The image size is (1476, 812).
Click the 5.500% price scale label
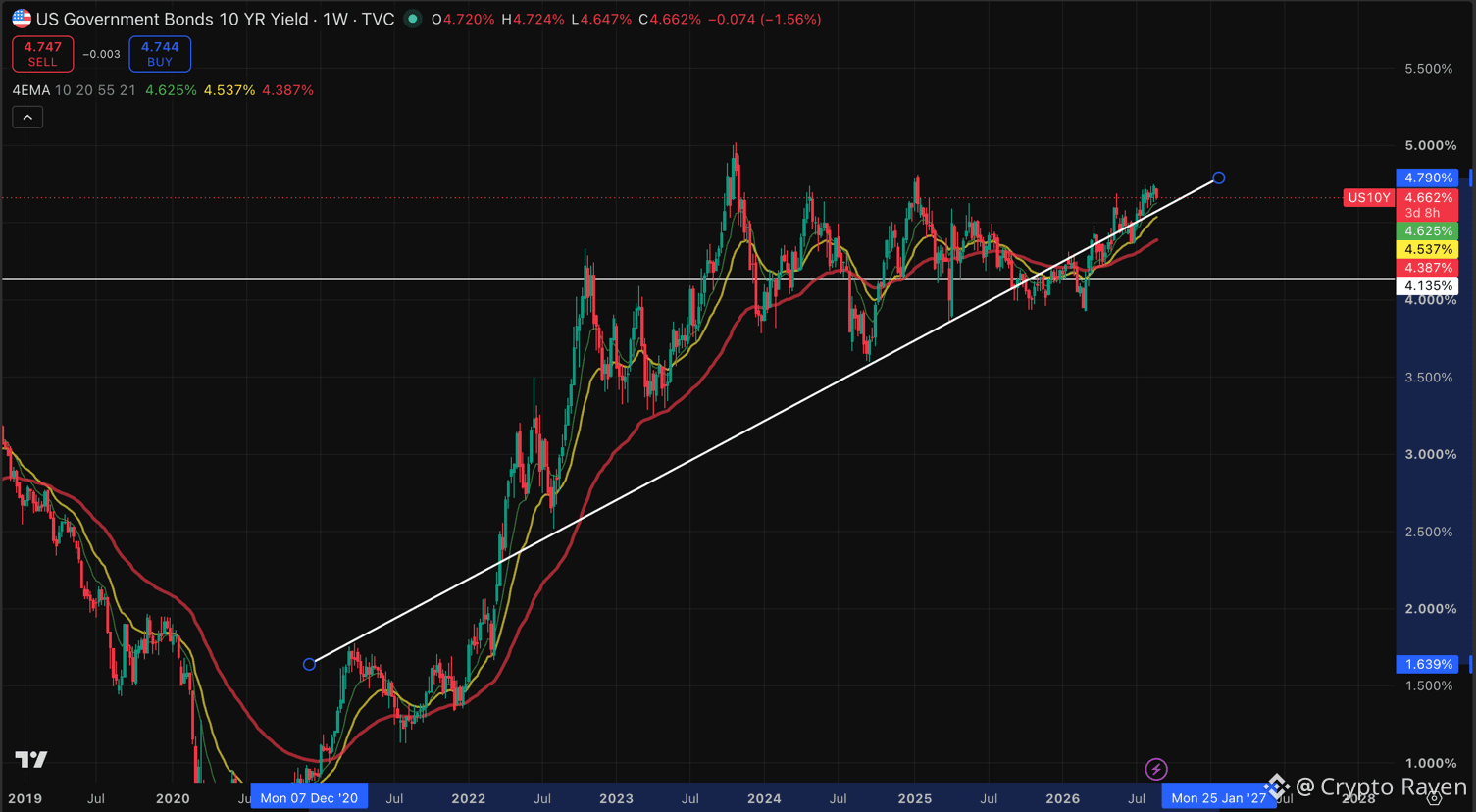pyautogui.click(x=1429, y=69)
